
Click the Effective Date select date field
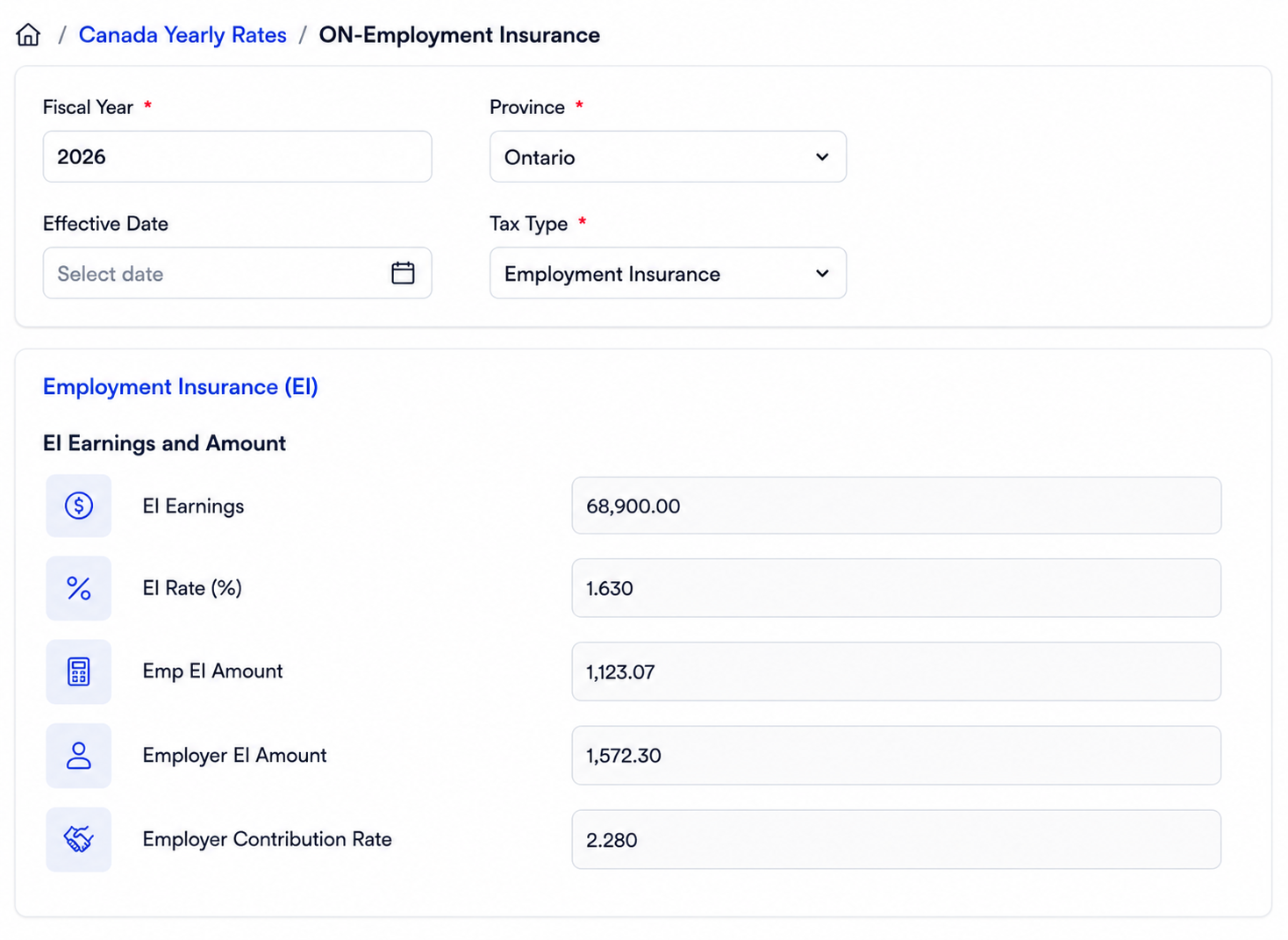pos(237,273)
